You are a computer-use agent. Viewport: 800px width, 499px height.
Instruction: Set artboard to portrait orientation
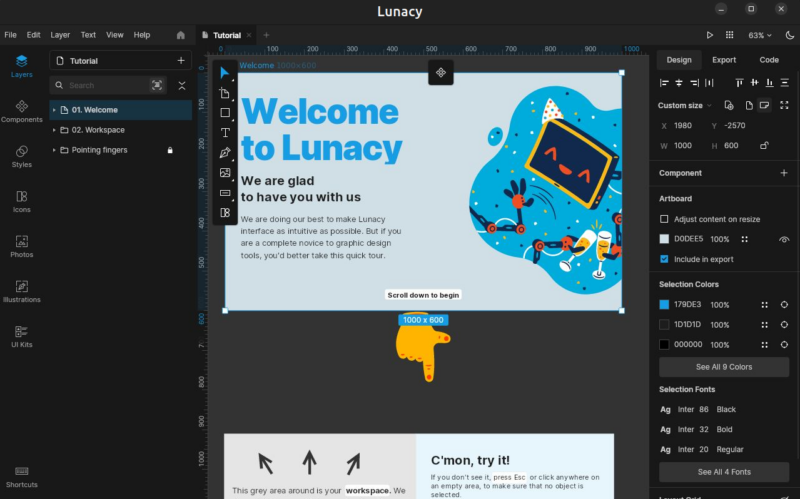click(749, 105)
